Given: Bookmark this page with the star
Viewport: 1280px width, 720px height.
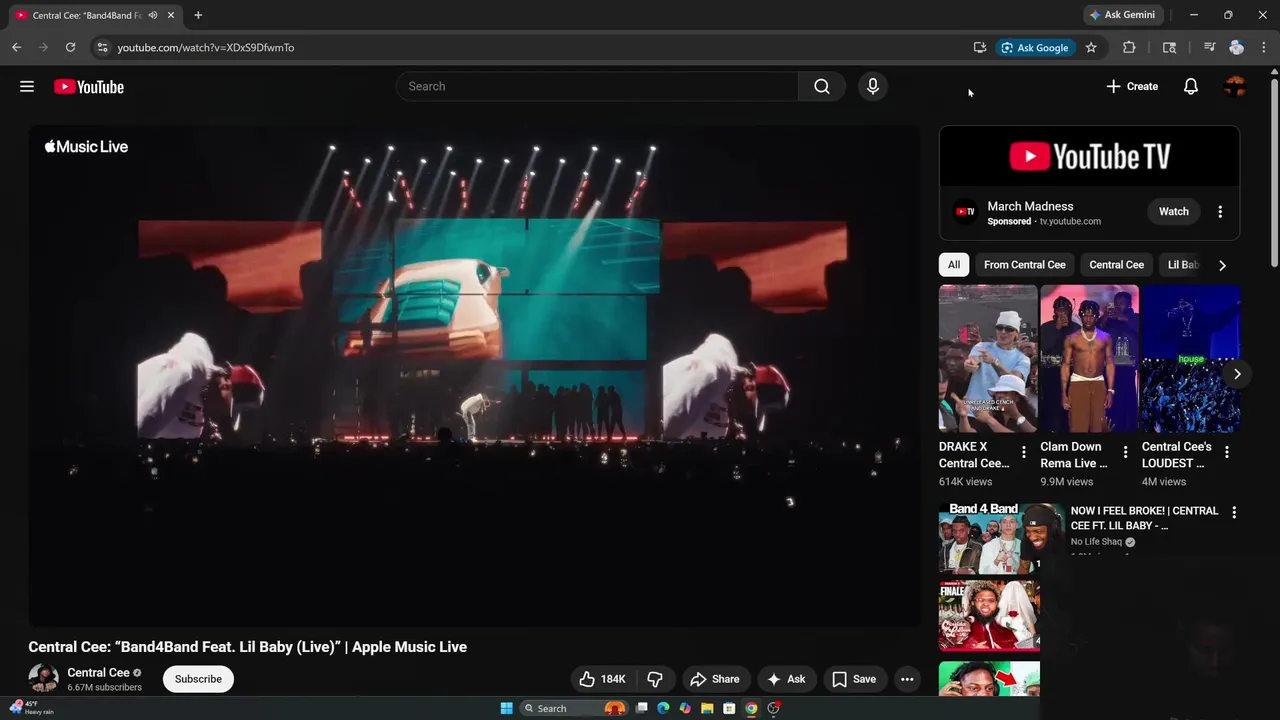Looking at the screenshot, I should click(1091, 47).
